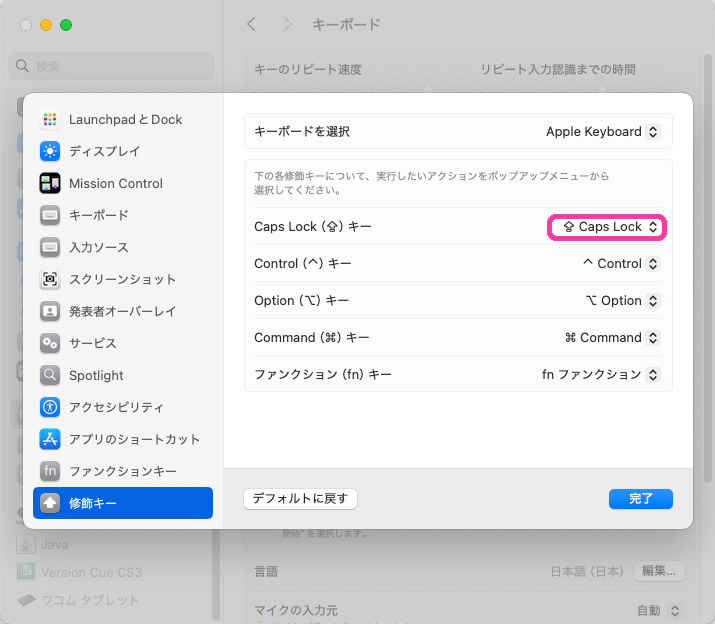
Task: Select サービス in the sidebar list
Action: click(92, 344)
